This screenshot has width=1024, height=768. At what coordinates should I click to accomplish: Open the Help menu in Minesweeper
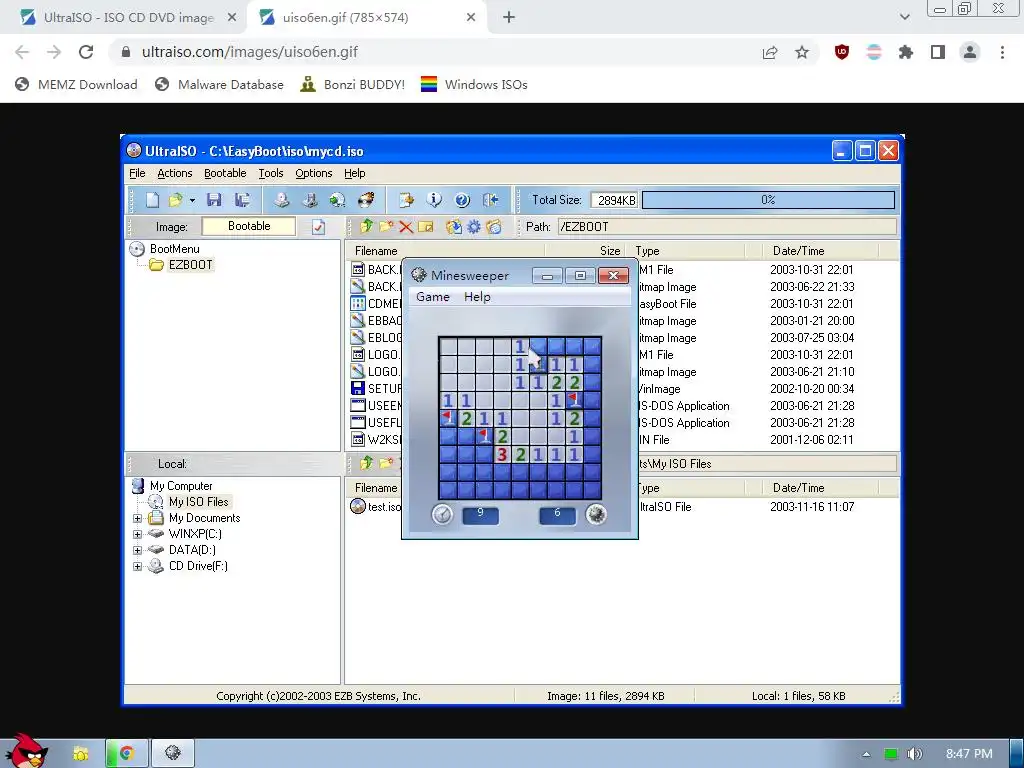[x=477, y=296]
